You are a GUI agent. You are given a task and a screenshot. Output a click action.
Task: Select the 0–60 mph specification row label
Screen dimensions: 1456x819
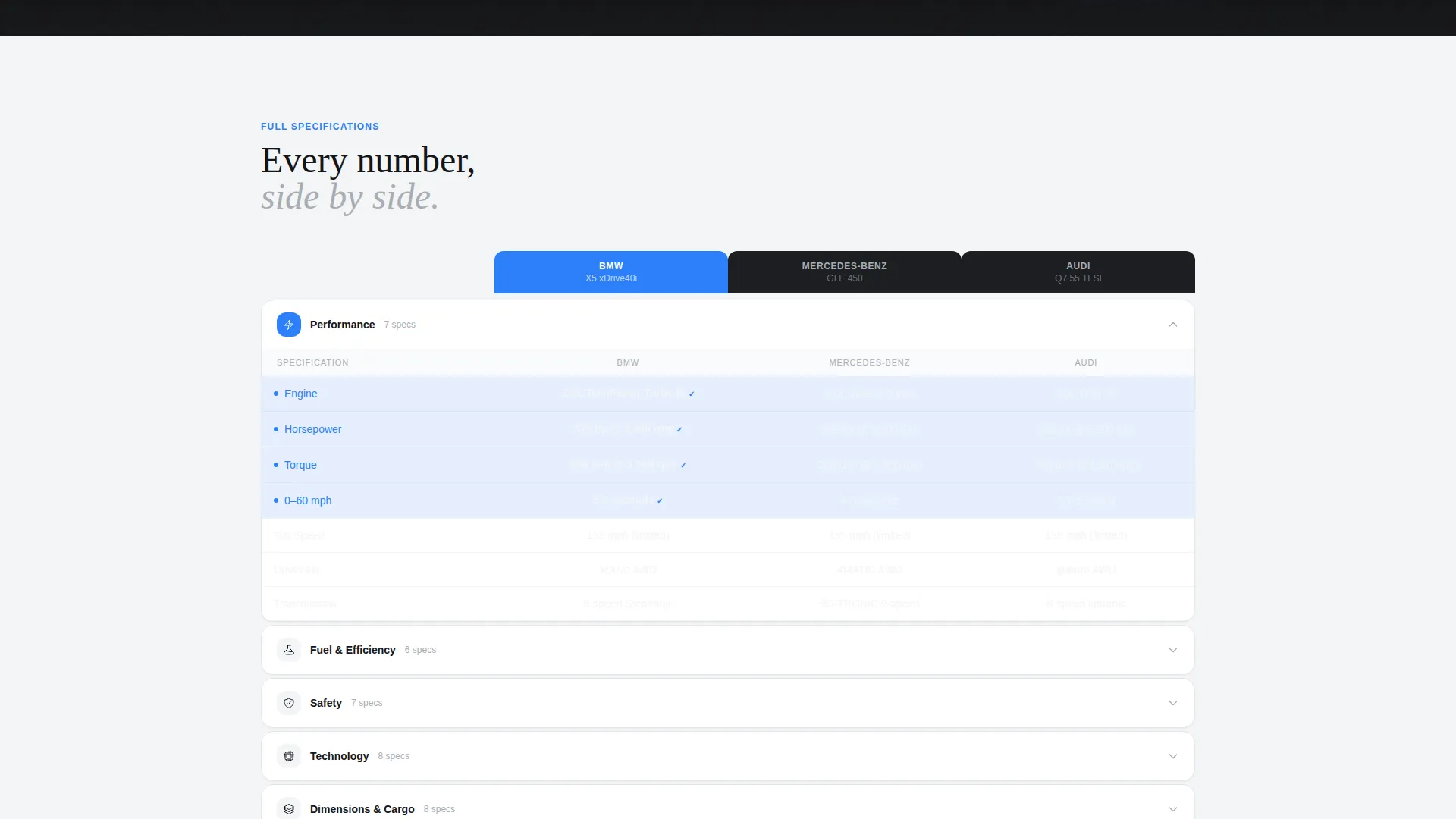pos(308,500)
